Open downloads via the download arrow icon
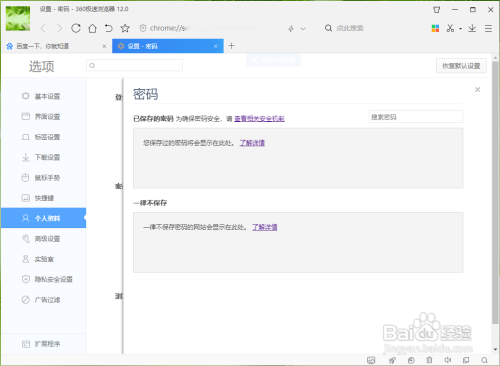 (x=472, y=28)
